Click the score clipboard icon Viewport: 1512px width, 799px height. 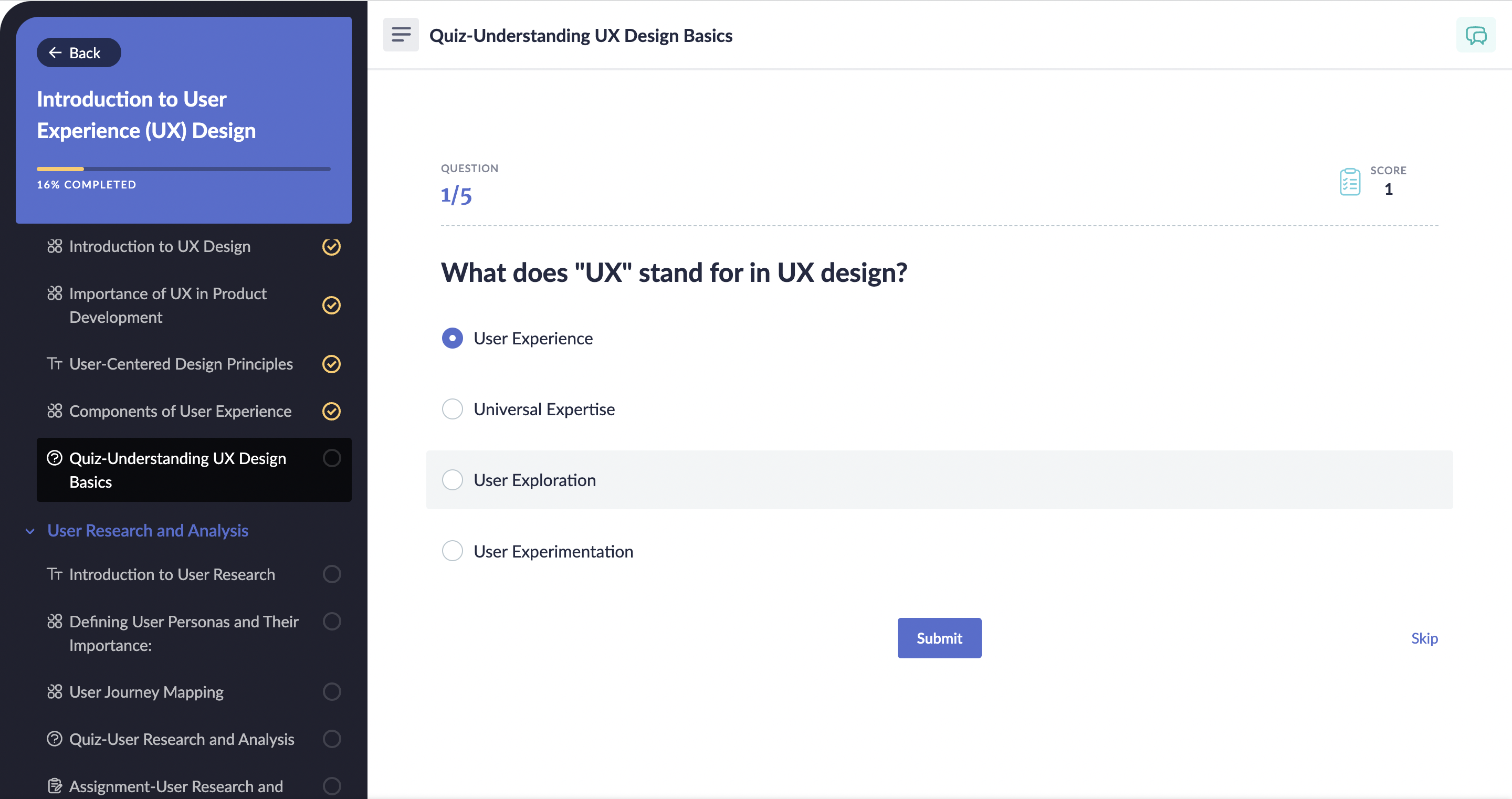(1350, 182)
